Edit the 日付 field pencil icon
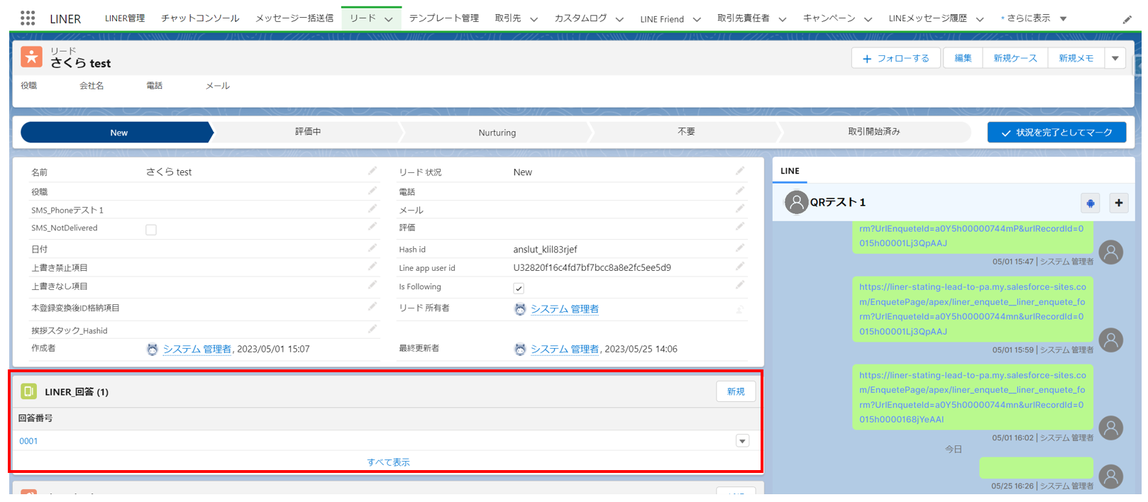Image resolution: width=1148 pixels, height=502 pixels. pos(373,248)
